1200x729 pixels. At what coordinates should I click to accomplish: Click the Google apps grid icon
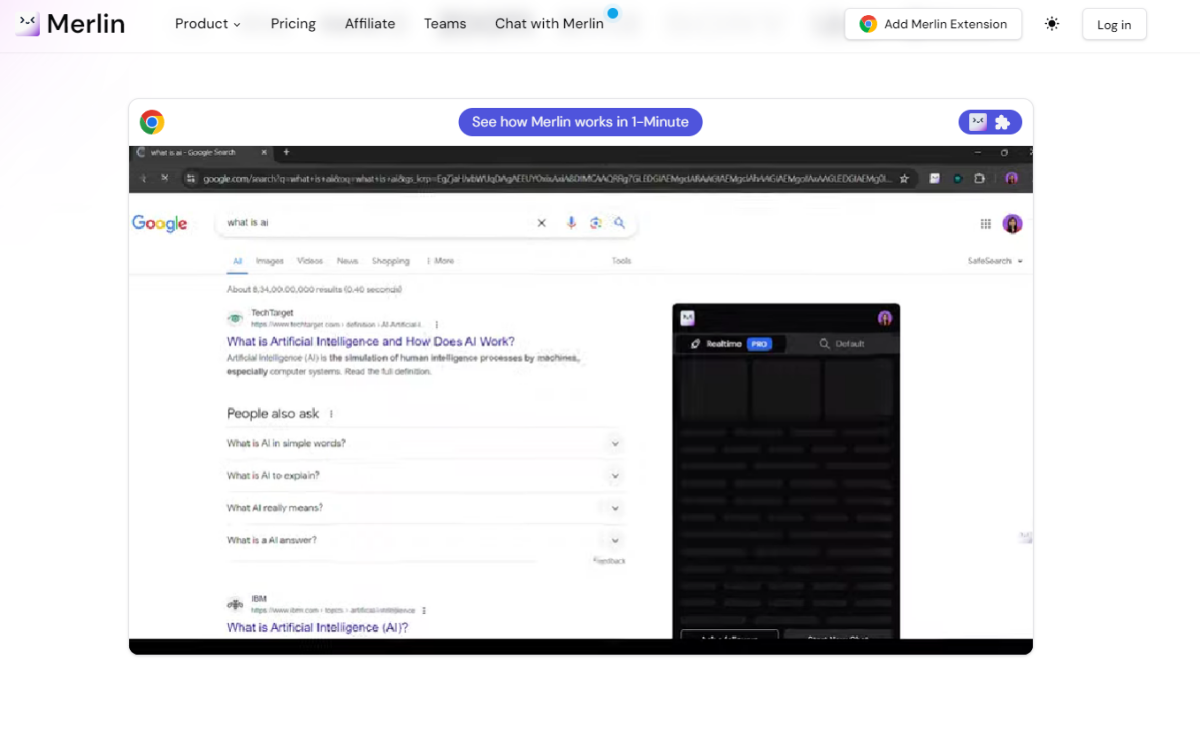pyautogui.click(x=986, y=224)
